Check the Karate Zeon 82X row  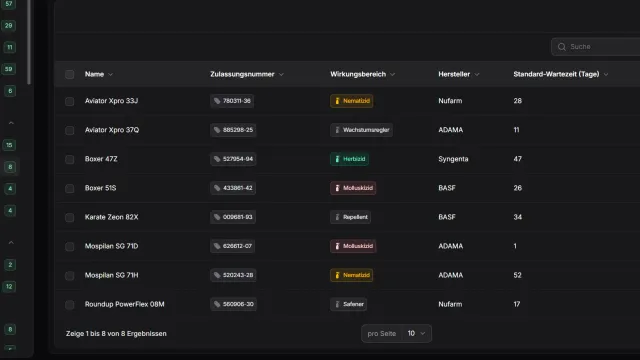[x=69, y=217]
